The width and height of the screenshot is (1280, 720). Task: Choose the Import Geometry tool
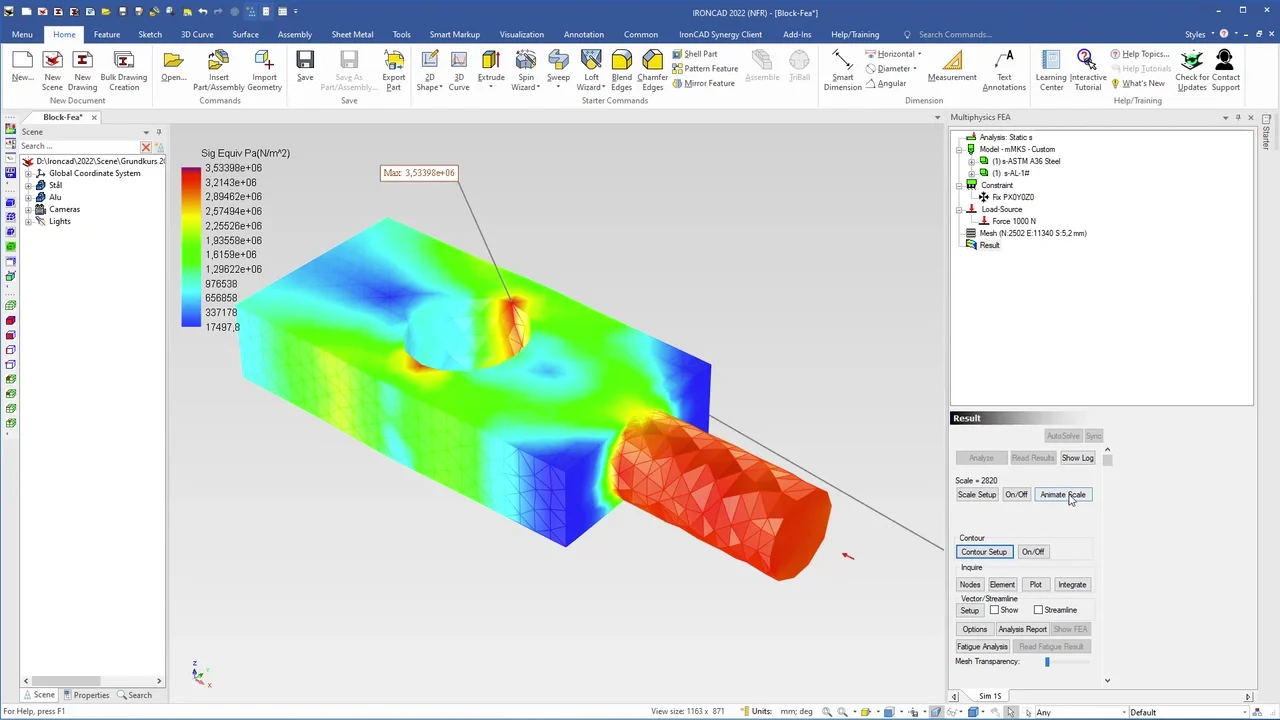click(x=264, y=70)
